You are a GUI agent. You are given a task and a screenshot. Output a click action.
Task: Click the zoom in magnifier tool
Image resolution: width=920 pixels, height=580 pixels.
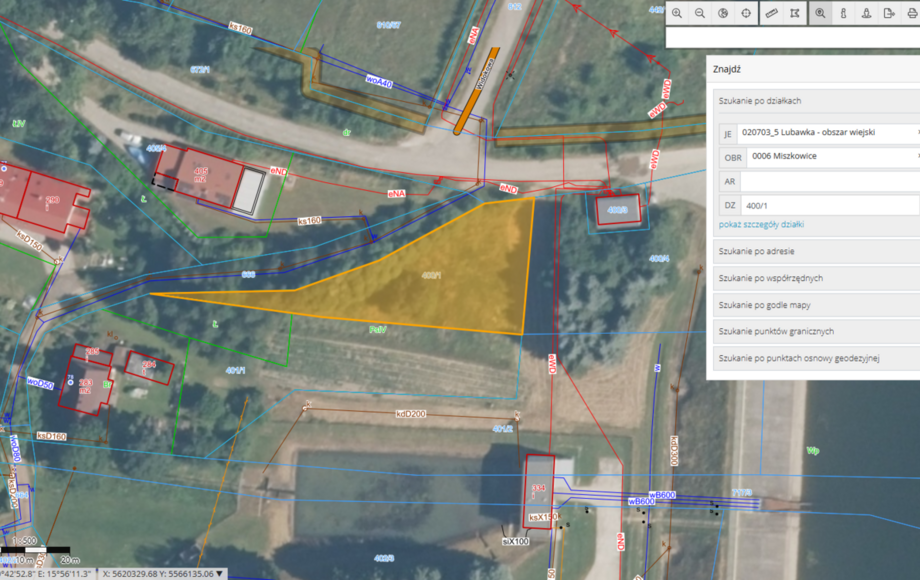pos(677,13)
